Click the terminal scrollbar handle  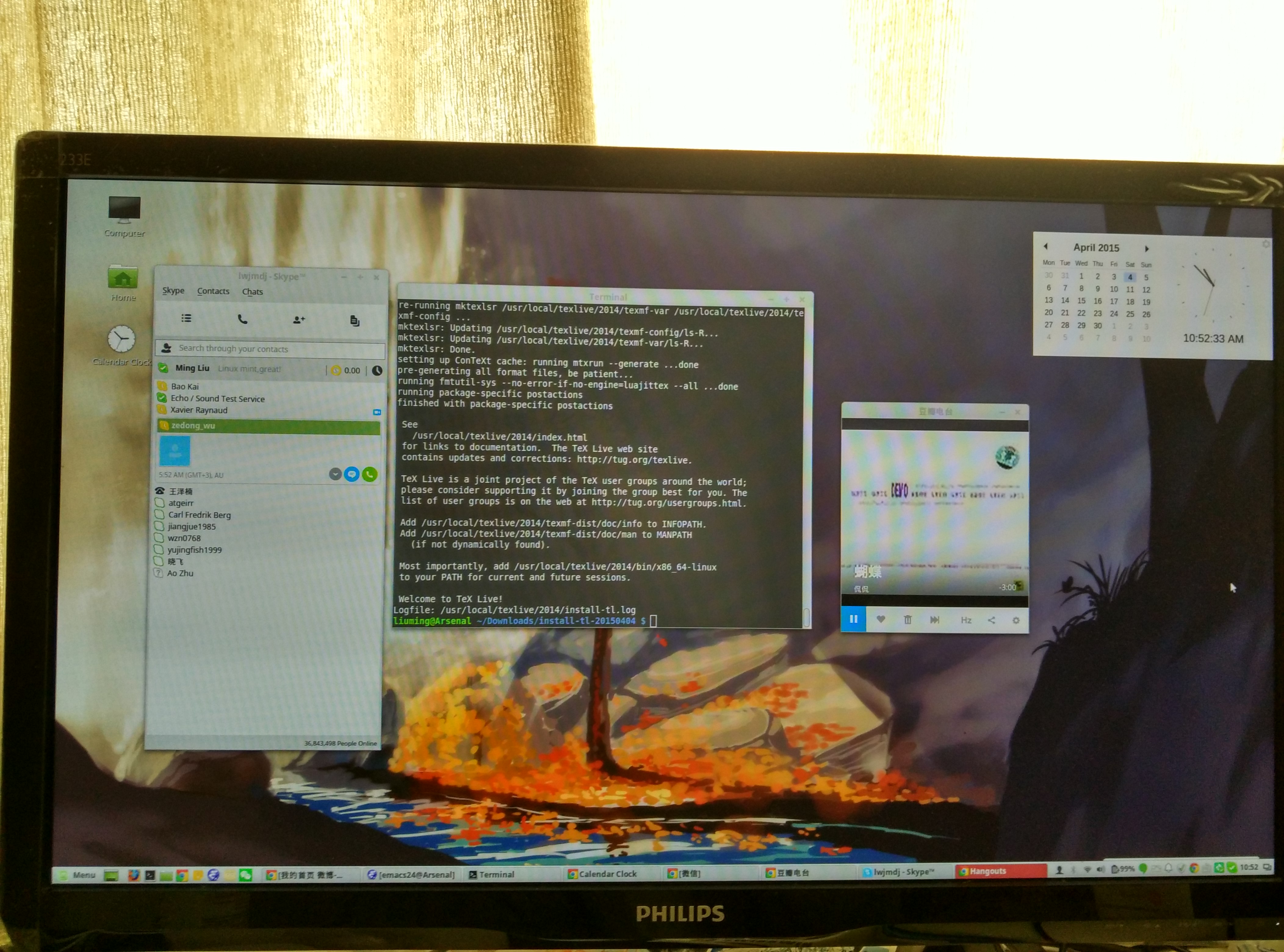[807, 617]
